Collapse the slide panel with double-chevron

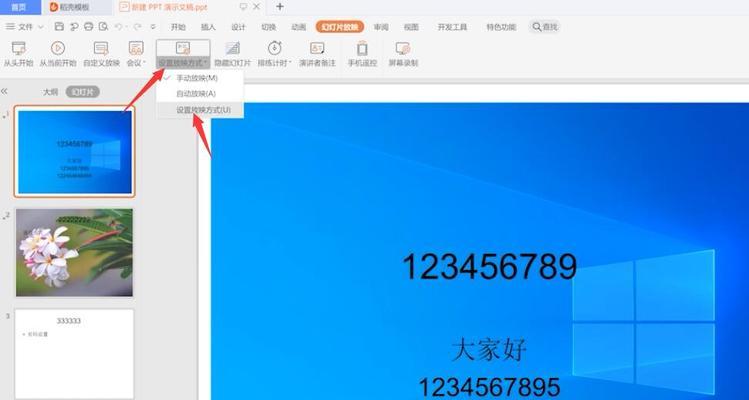[4, 91]
